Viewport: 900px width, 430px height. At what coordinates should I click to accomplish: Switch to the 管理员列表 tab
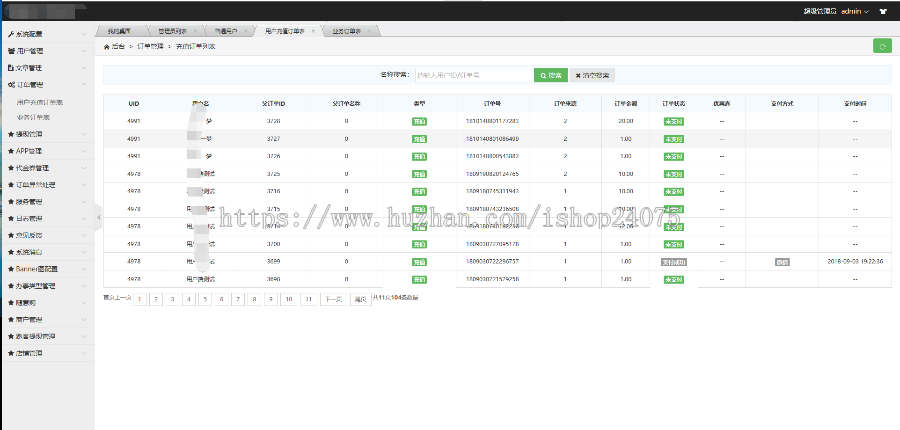coord(174,31)
